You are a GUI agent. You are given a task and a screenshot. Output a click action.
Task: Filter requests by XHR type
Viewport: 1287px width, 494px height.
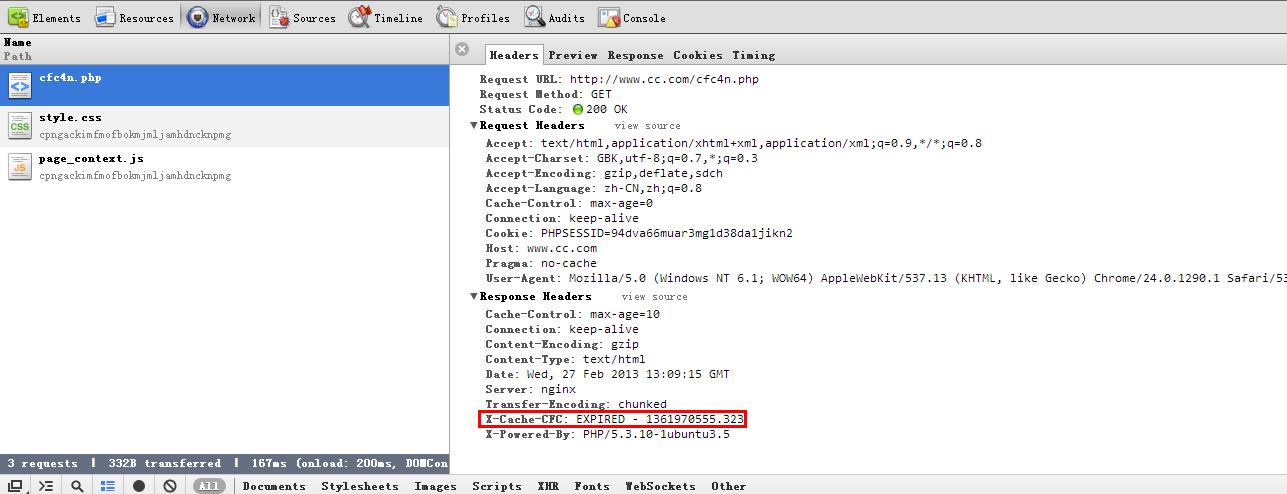(548, 486)
